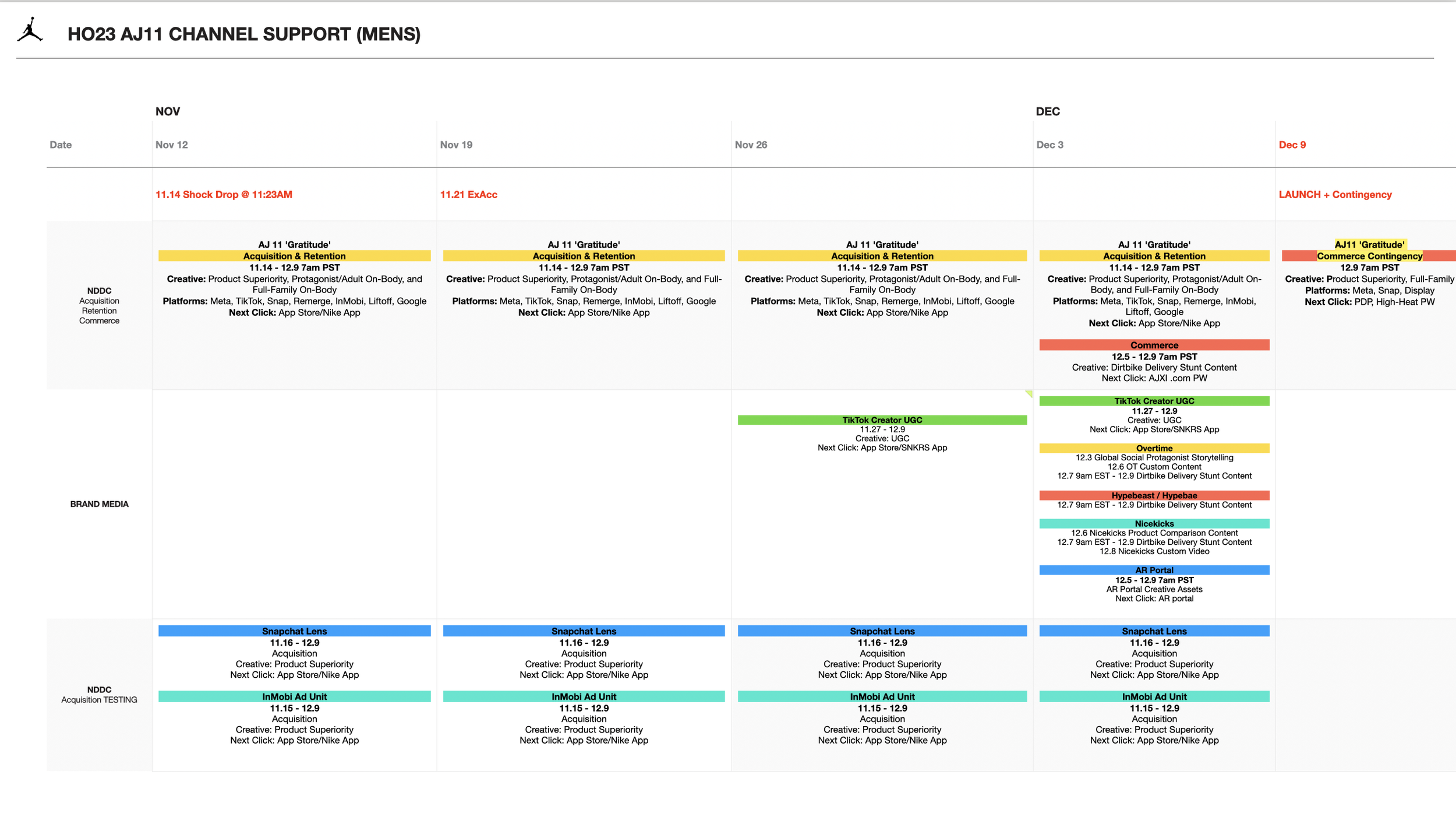Click 'AR Portal Creative Assets' line
The image size is (1456, 824).
coord(1154,589)
